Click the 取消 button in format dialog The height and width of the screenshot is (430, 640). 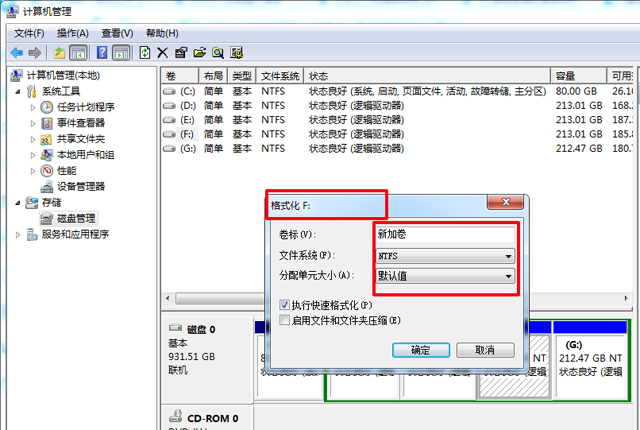coord(485,350)
